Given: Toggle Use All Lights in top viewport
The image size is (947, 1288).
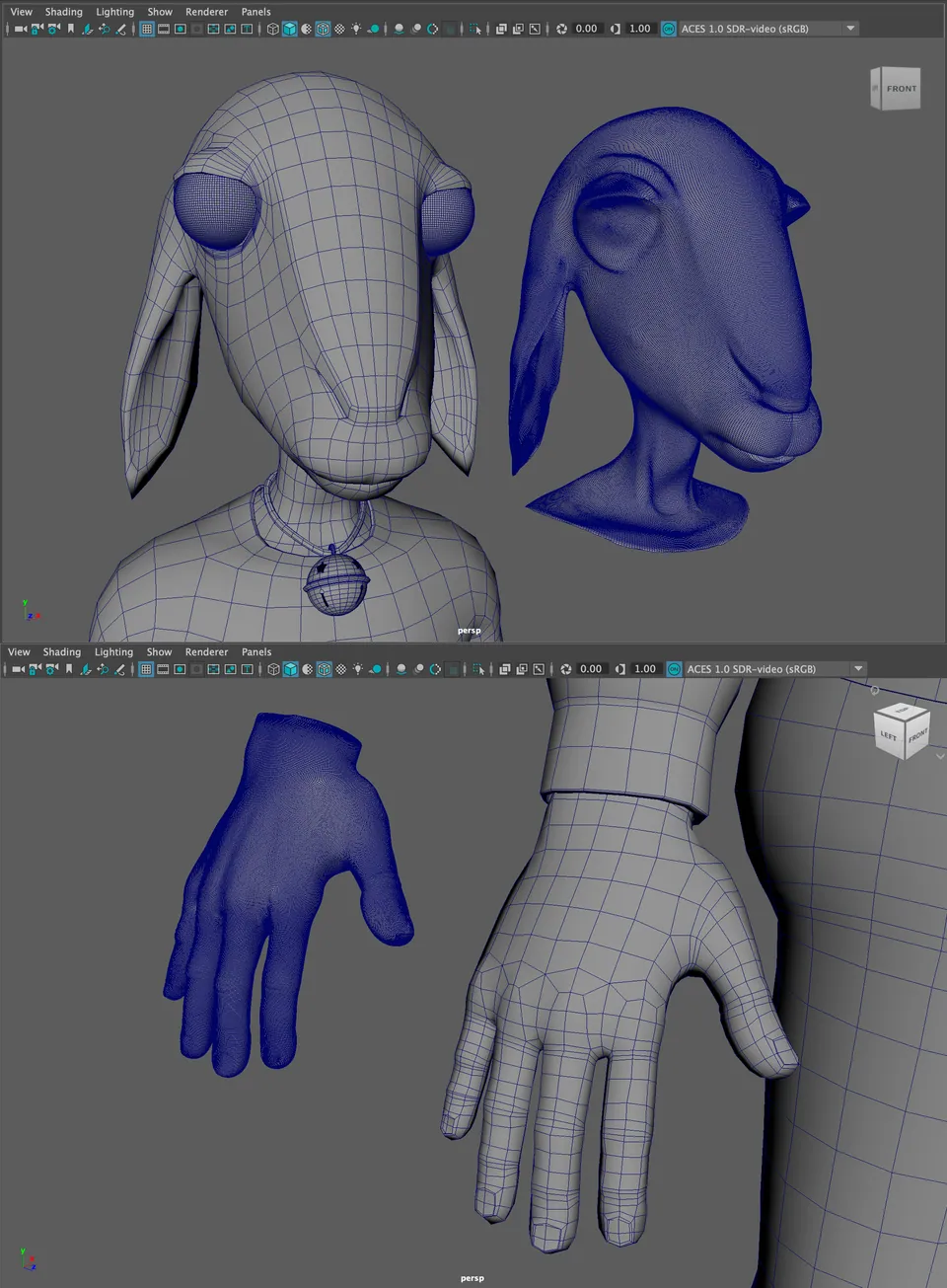Looking at the screenshot, I should click(356, 29).
